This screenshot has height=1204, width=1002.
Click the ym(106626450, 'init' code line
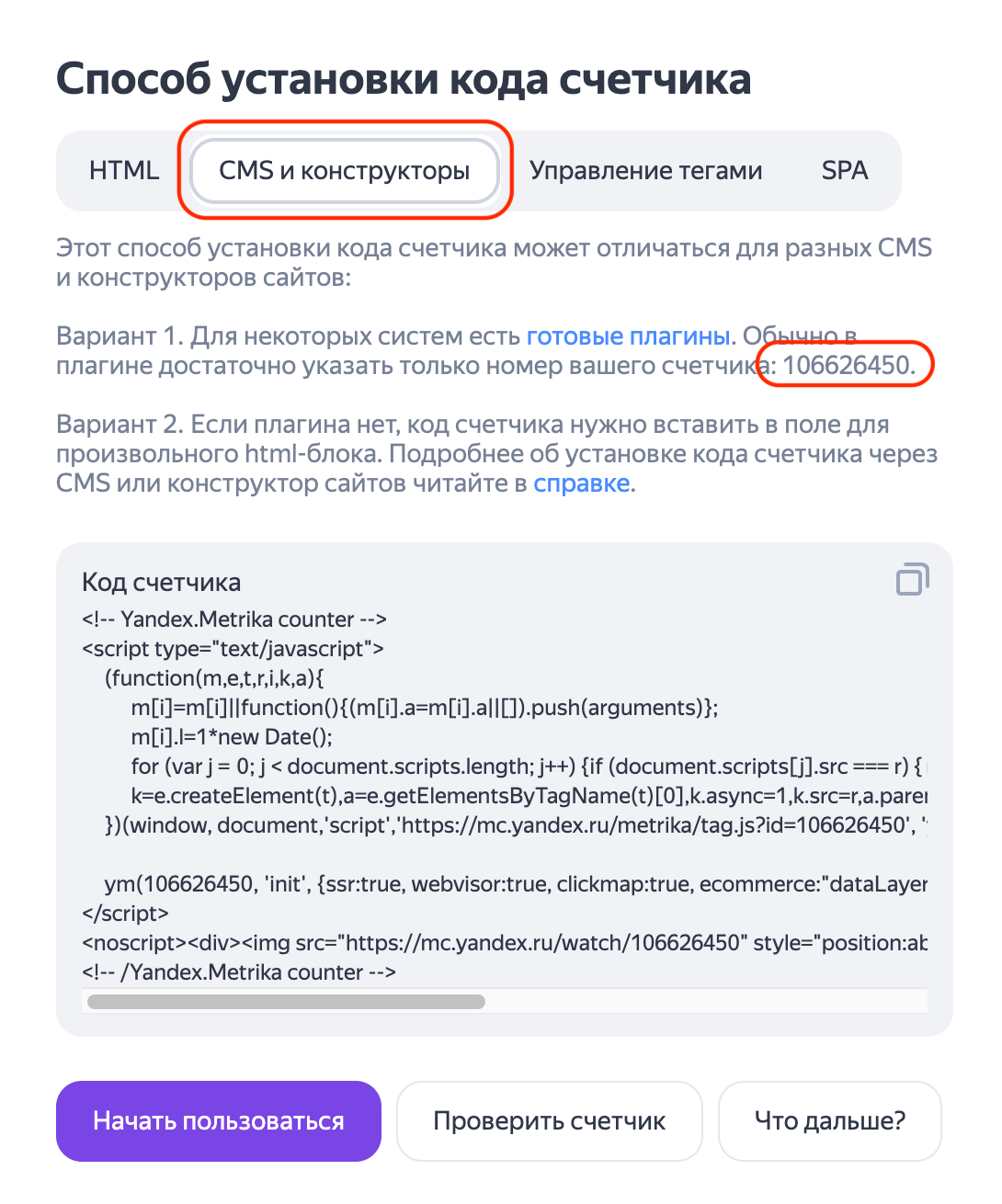515,884
